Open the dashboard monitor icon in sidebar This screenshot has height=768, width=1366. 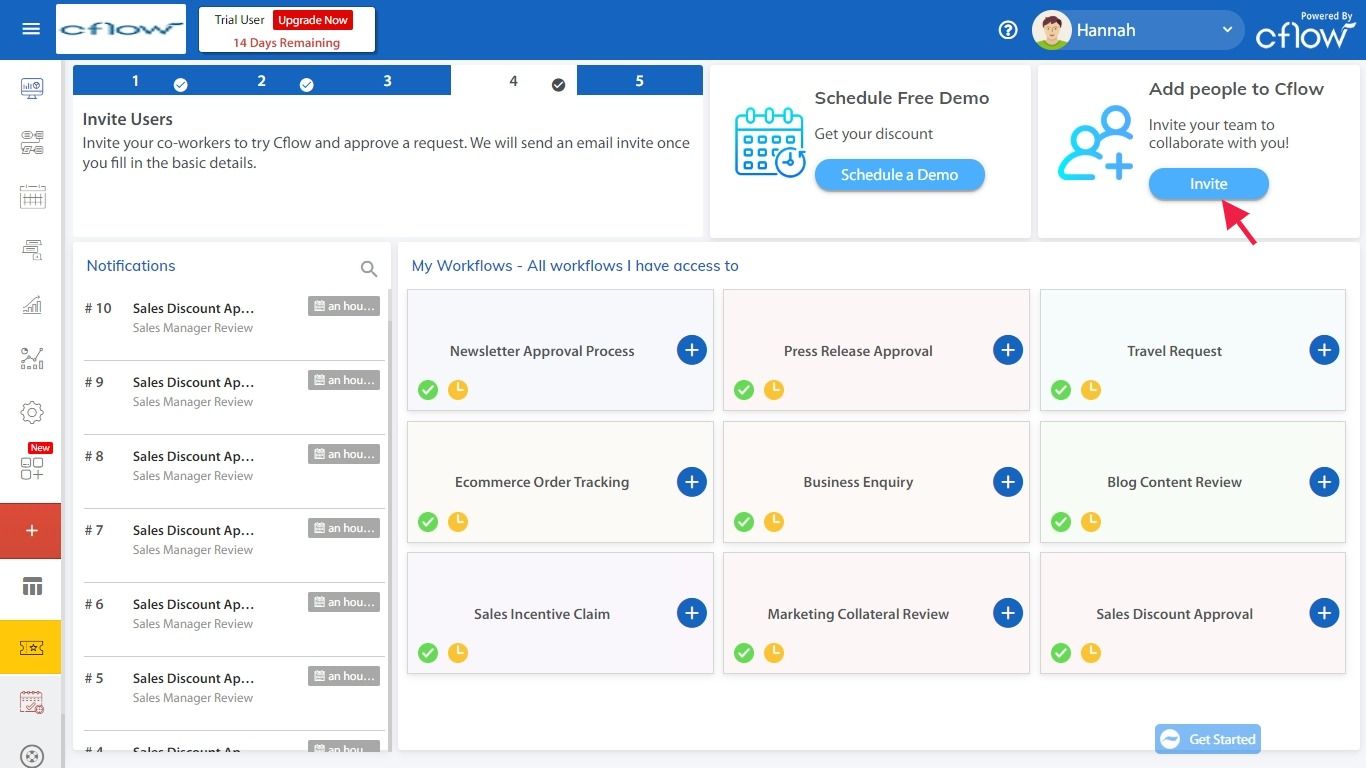click(x=32, y=88)
